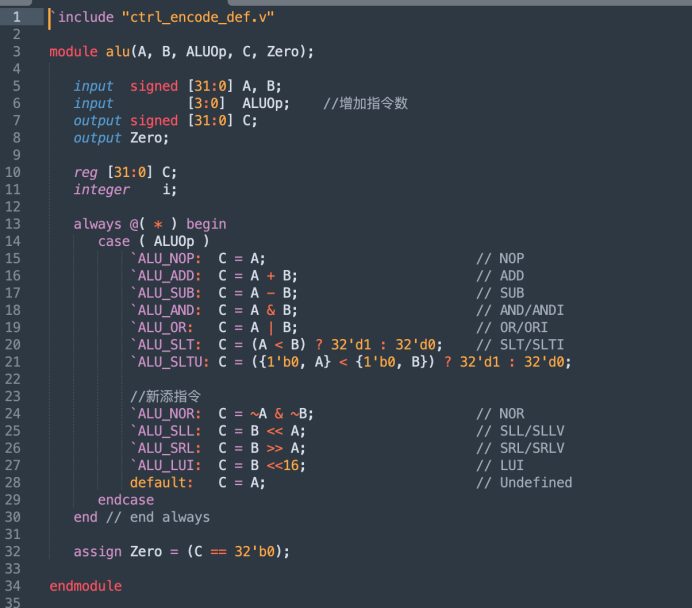This screenshot has height=608, width=692.
Task: Click the `ALU_SLTU case label
Action: [170, 362]
